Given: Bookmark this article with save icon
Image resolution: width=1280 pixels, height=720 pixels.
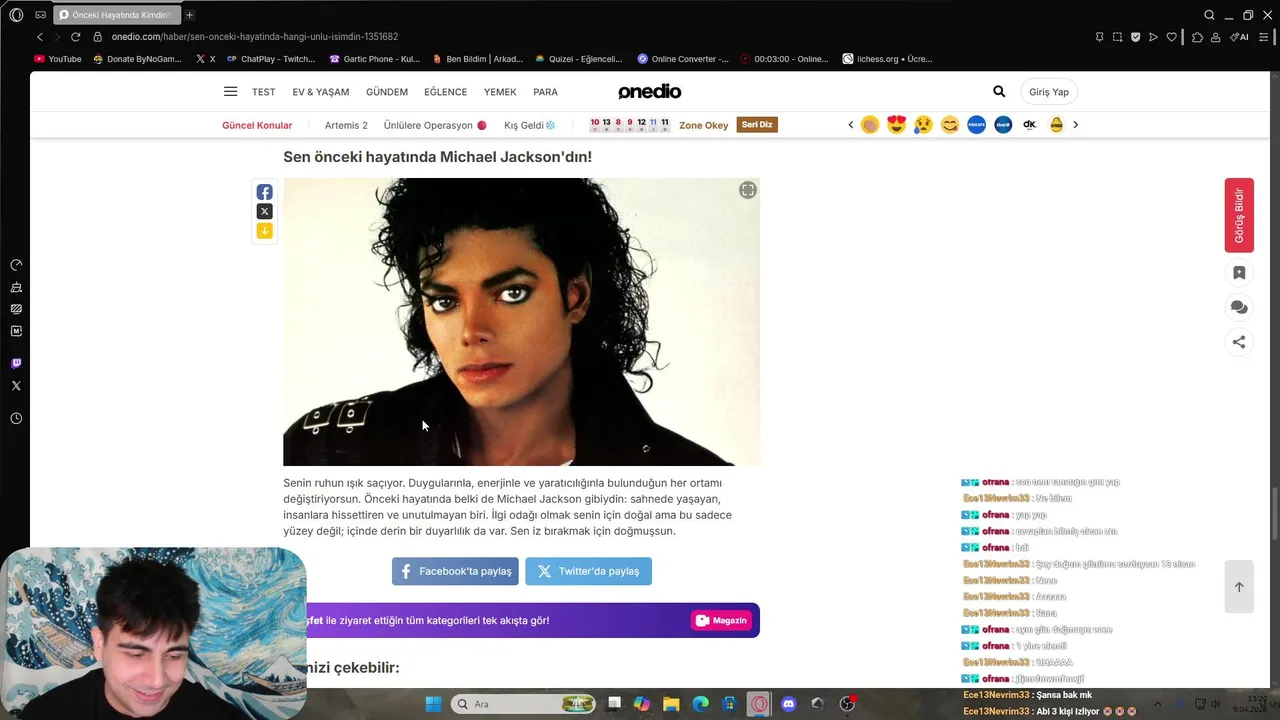Looking at the screenshot, I should pyautogui.click(x=1239, y=273).
